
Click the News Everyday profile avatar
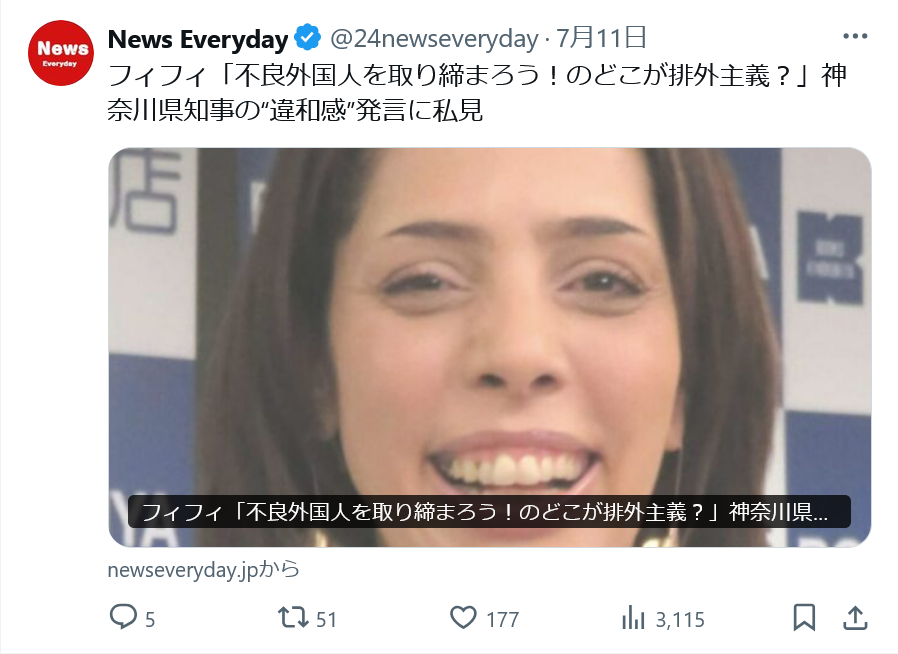click(61, 53)
